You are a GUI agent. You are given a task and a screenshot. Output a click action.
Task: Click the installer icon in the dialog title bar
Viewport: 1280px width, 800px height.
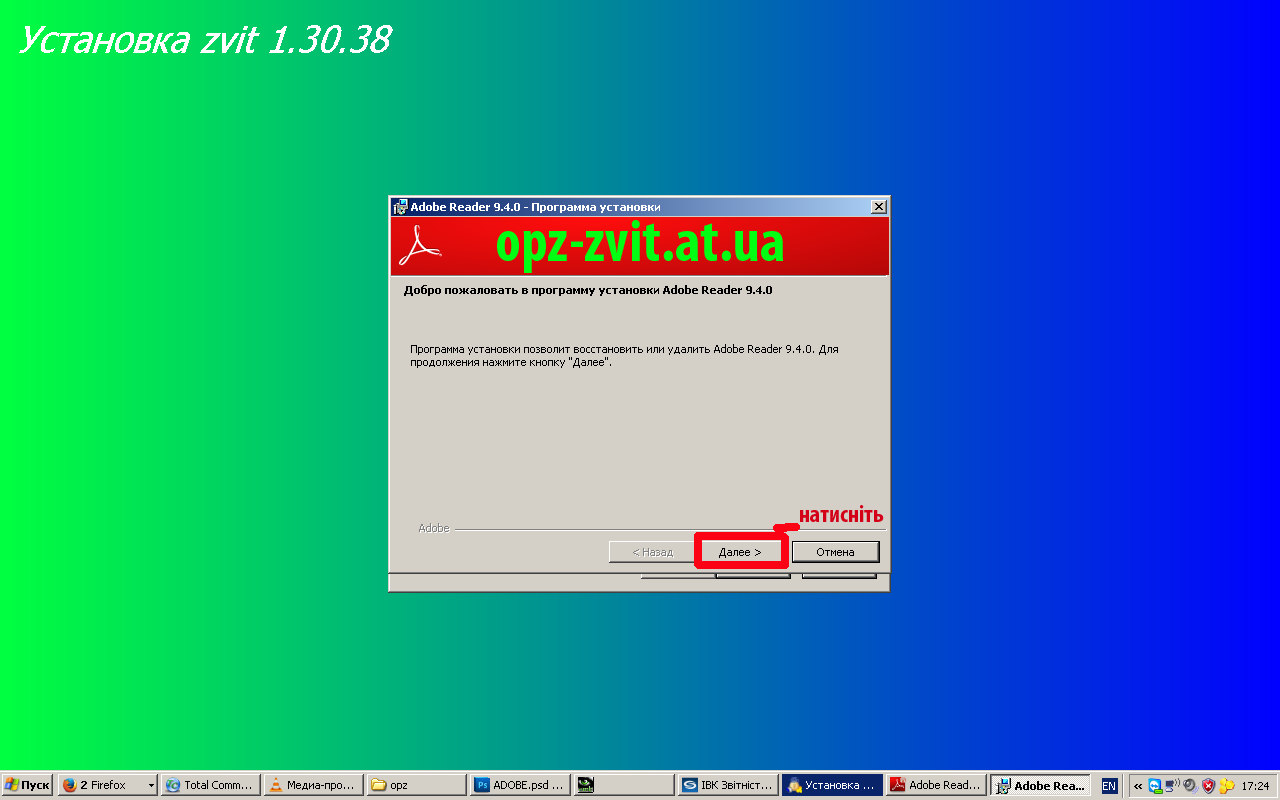pos(400,207)
